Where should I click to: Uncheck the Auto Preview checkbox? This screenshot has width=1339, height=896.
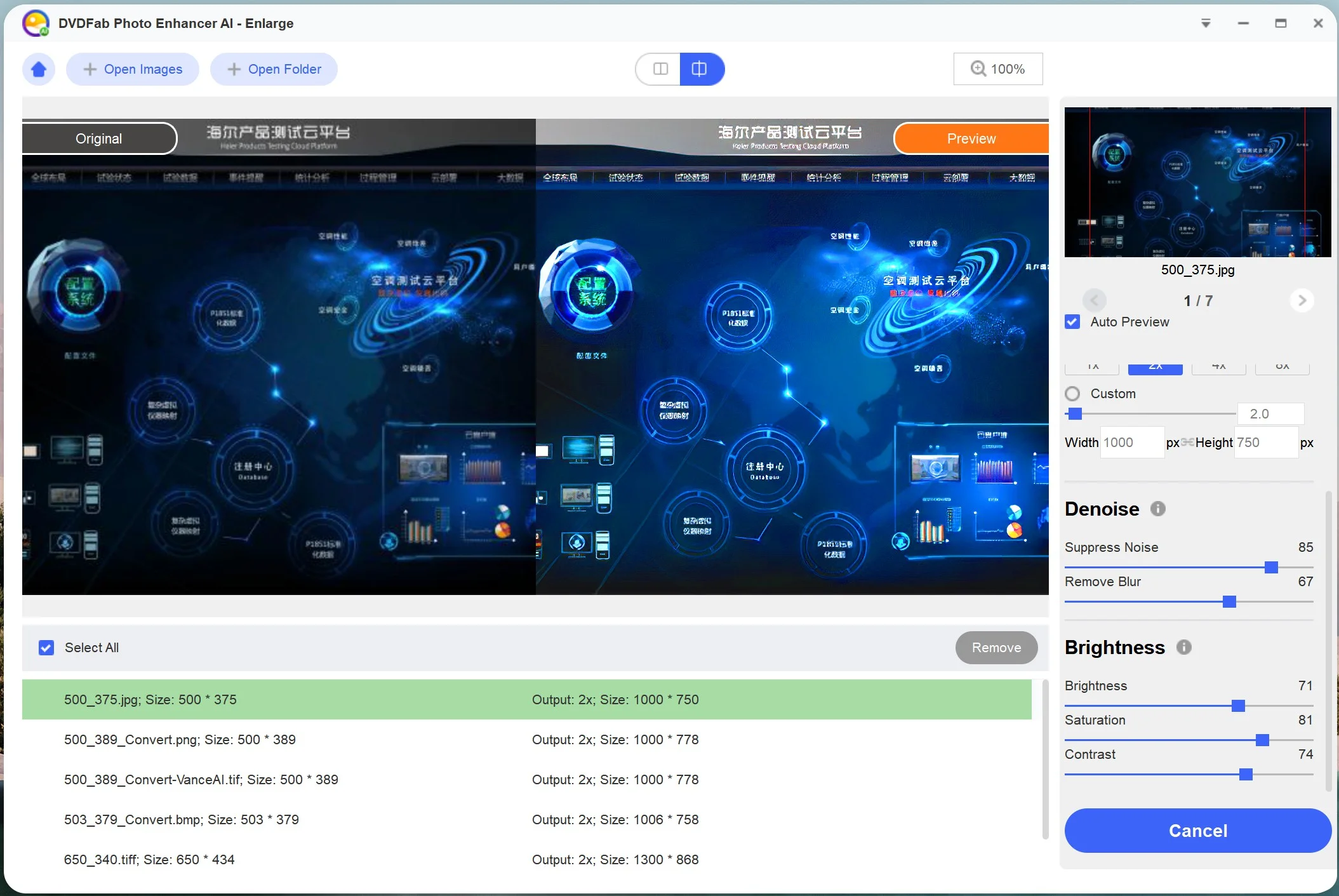1073,322
